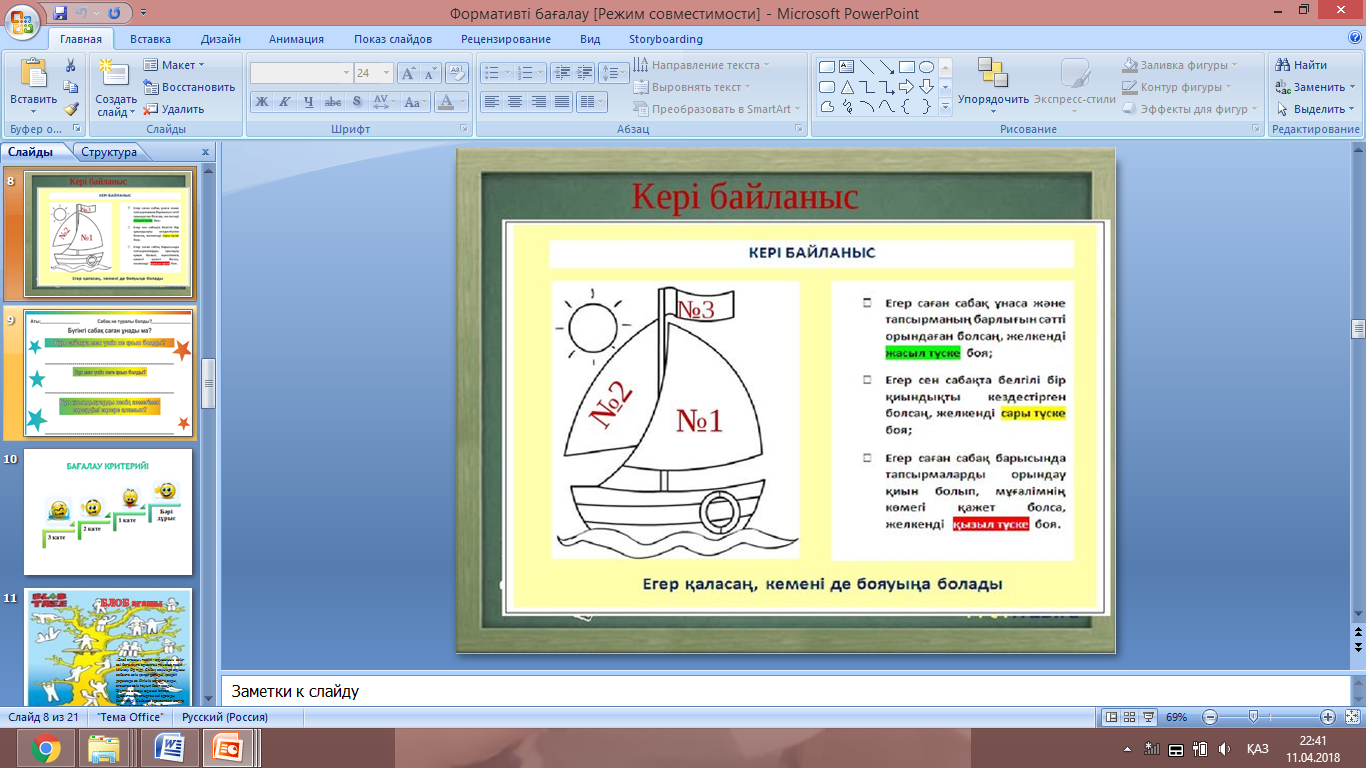
Task: Click the Clear Formatting eraser icon
Action: pyautogui.click(x=457, y=73)
